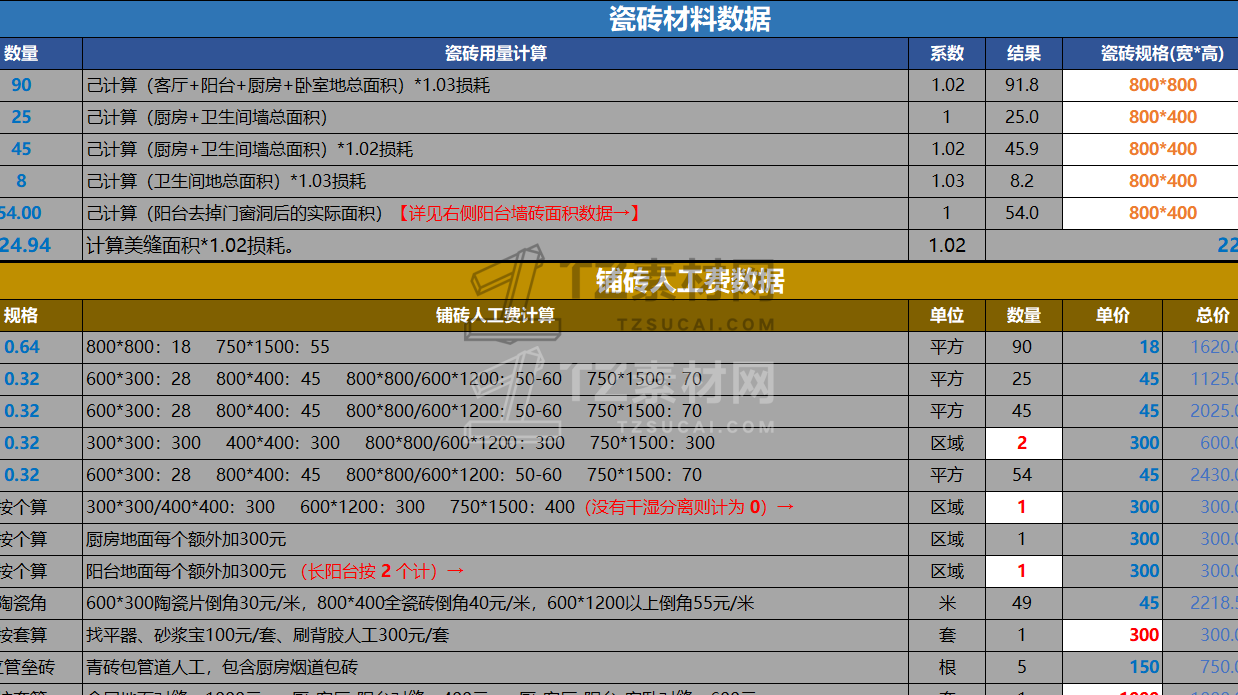Click the result cell showing 54.0
This screenshot has height=695, width=1238.
[1023, 213]
